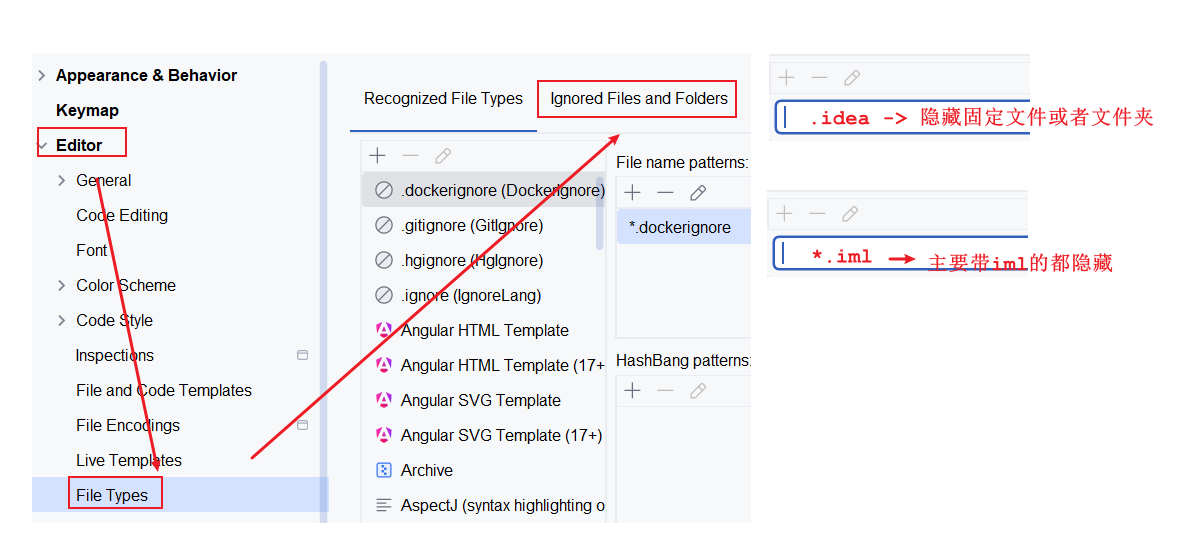Expand the General settings node
This screenshot has height=559, width=1178.
(x=62, y=180)
